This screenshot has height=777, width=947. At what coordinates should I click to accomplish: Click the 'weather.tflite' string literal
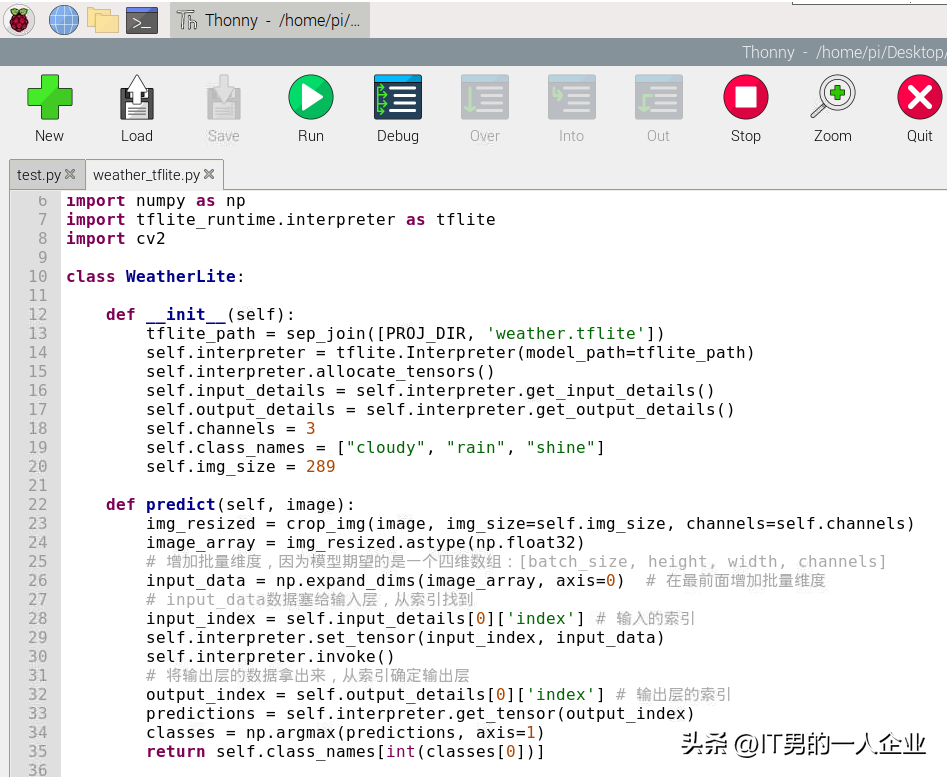(x=566, y=333)
